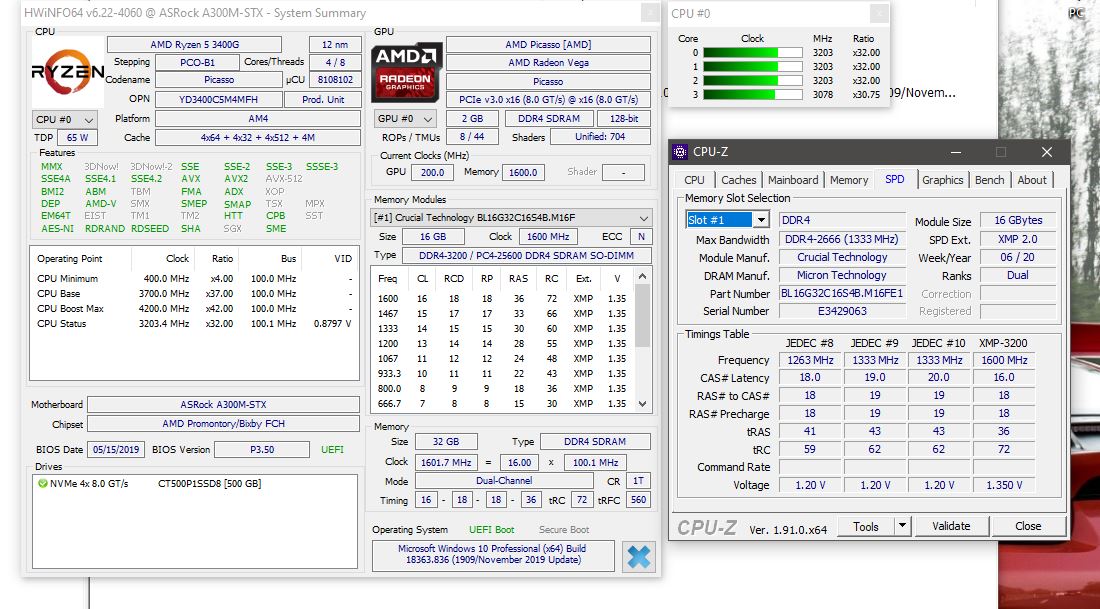The height and width of the screenshot is (609, 1100).
Task: Select the 1467 frequency XMP timing row
Action: tap(503, 314)
